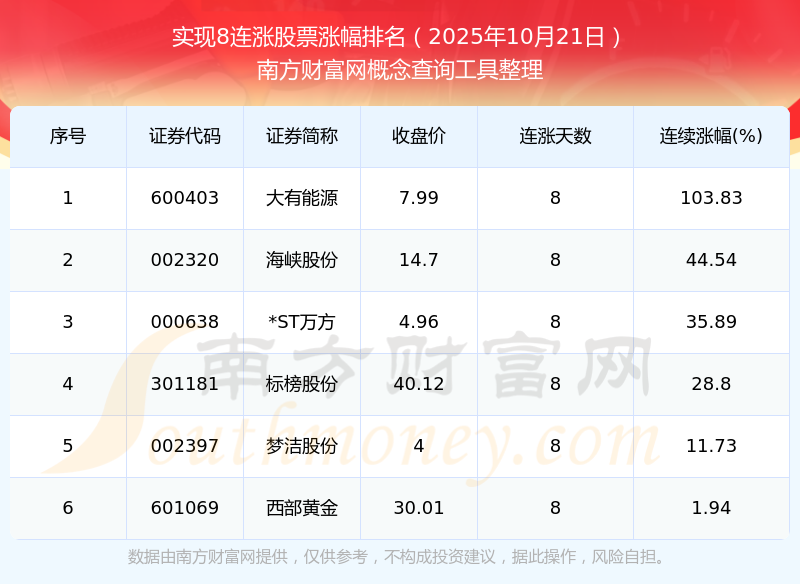The width and height of the screenshot is (800, 584).
Task: Open stock code 601069
Action: coord(185,508)
